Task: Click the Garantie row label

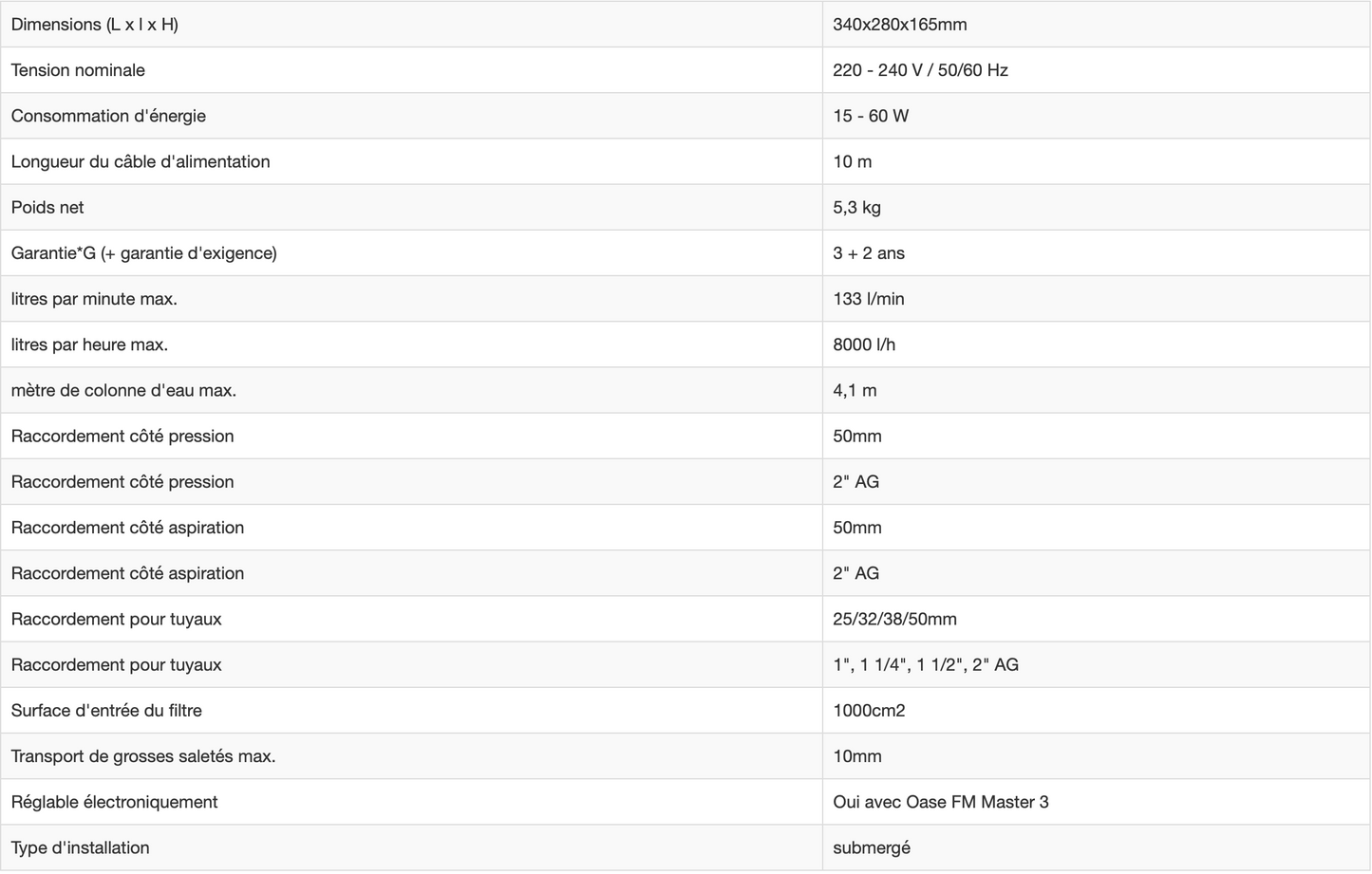Action: coord(143,253)
